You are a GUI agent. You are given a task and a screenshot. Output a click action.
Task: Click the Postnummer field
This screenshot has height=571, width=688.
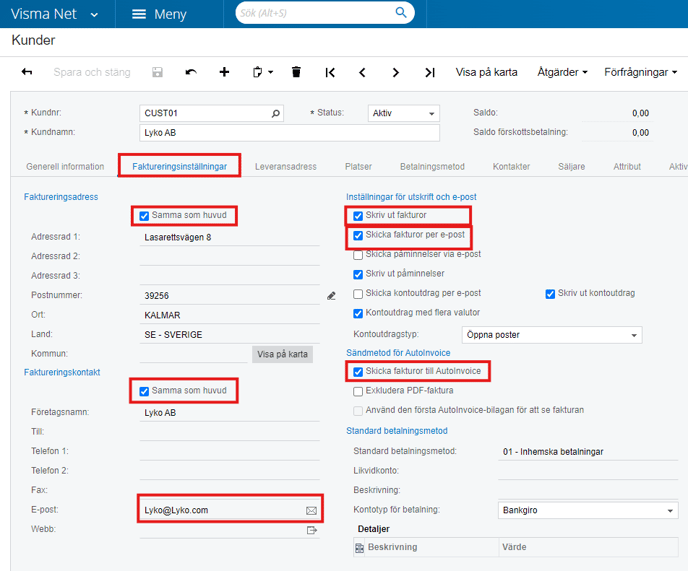coord(229,296)
